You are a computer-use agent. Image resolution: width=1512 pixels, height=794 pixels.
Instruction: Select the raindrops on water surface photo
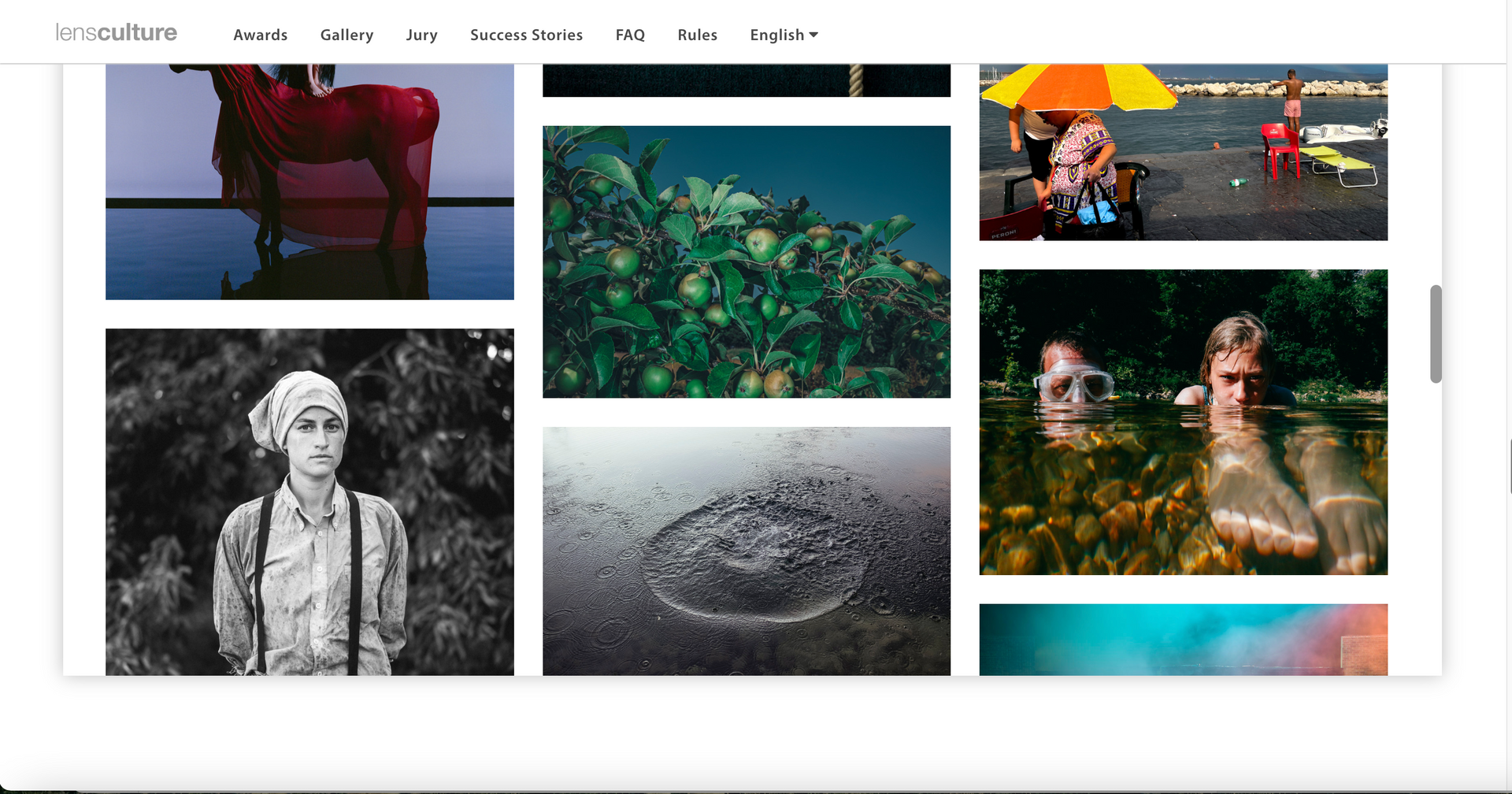pyautogui.click(x=746, y=551)
